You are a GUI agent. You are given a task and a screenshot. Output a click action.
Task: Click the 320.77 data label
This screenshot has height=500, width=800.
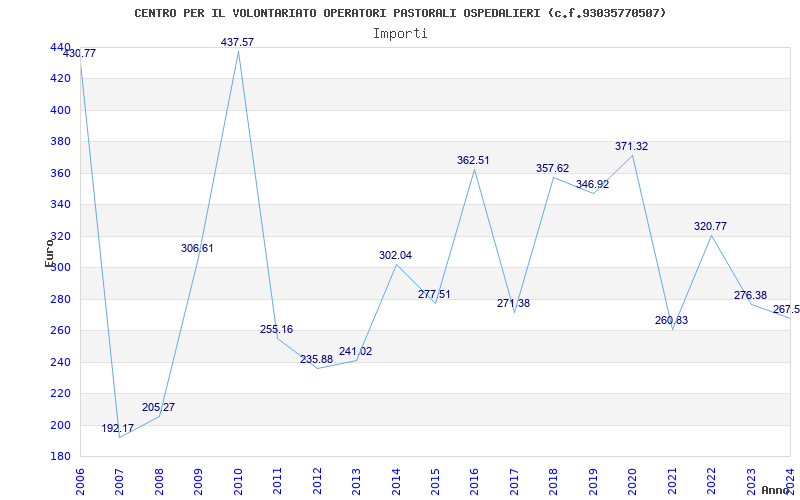[710, 227]
